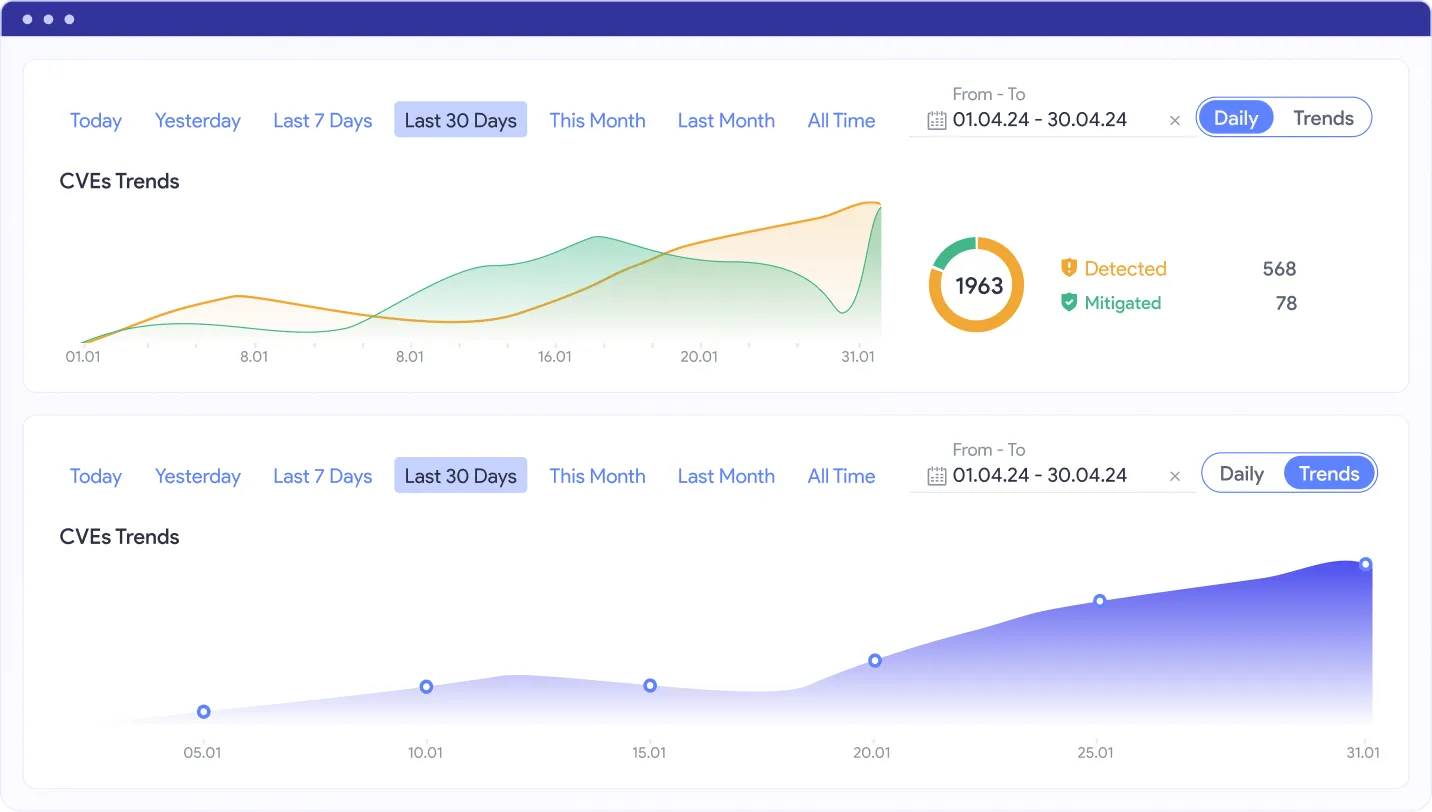Click the Mitigated count 78
The image size is (1432, 812).
[x=1286, y=303]
